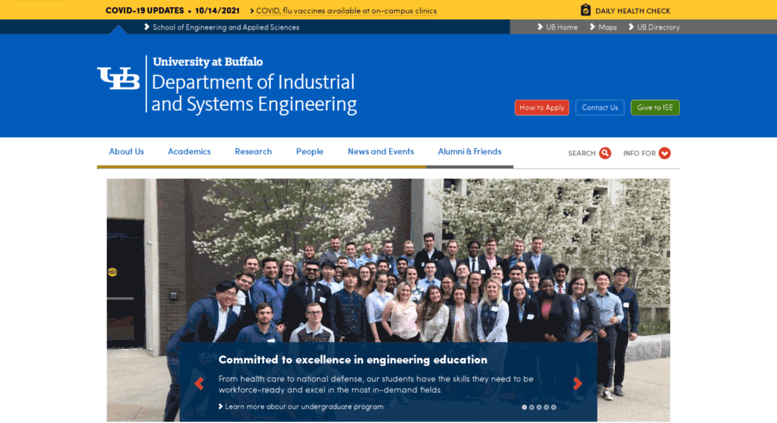The height and width of the screenshot is (423, 777).
Task: Click the red How to Apply button
Action: pyautogui.click(x=542, y=107)
